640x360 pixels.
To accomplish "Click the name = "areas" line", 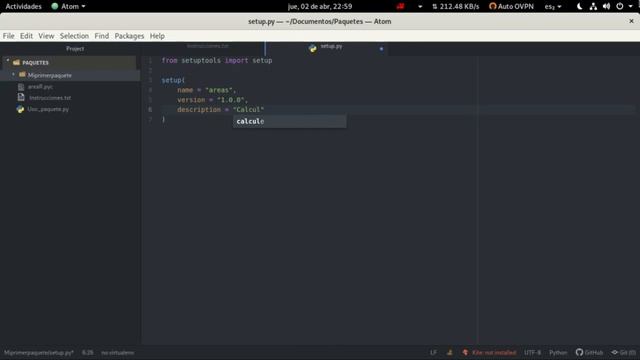I will point(207,90).
